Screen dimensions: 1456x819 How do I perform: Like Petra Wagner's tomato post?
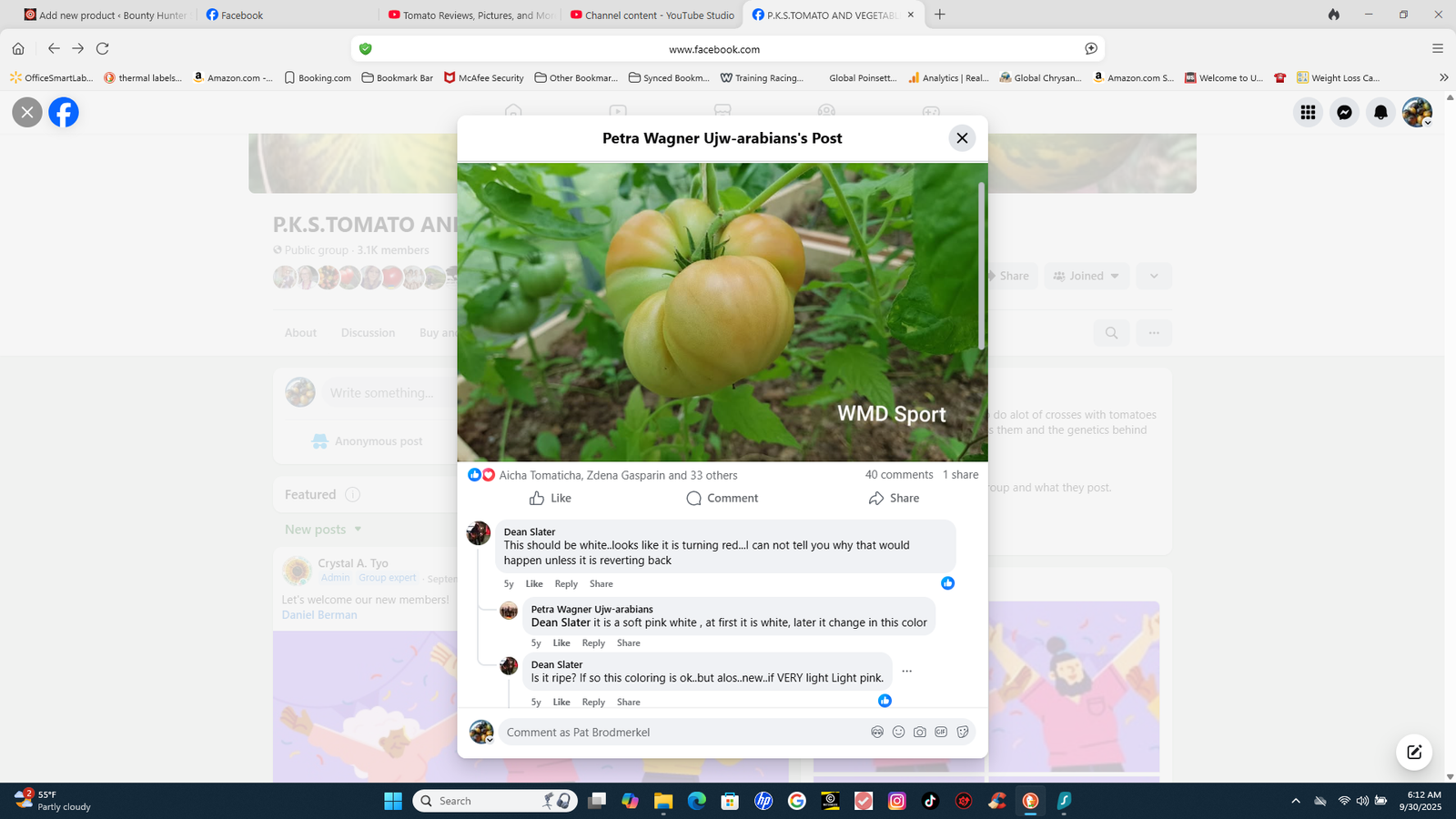551,498
